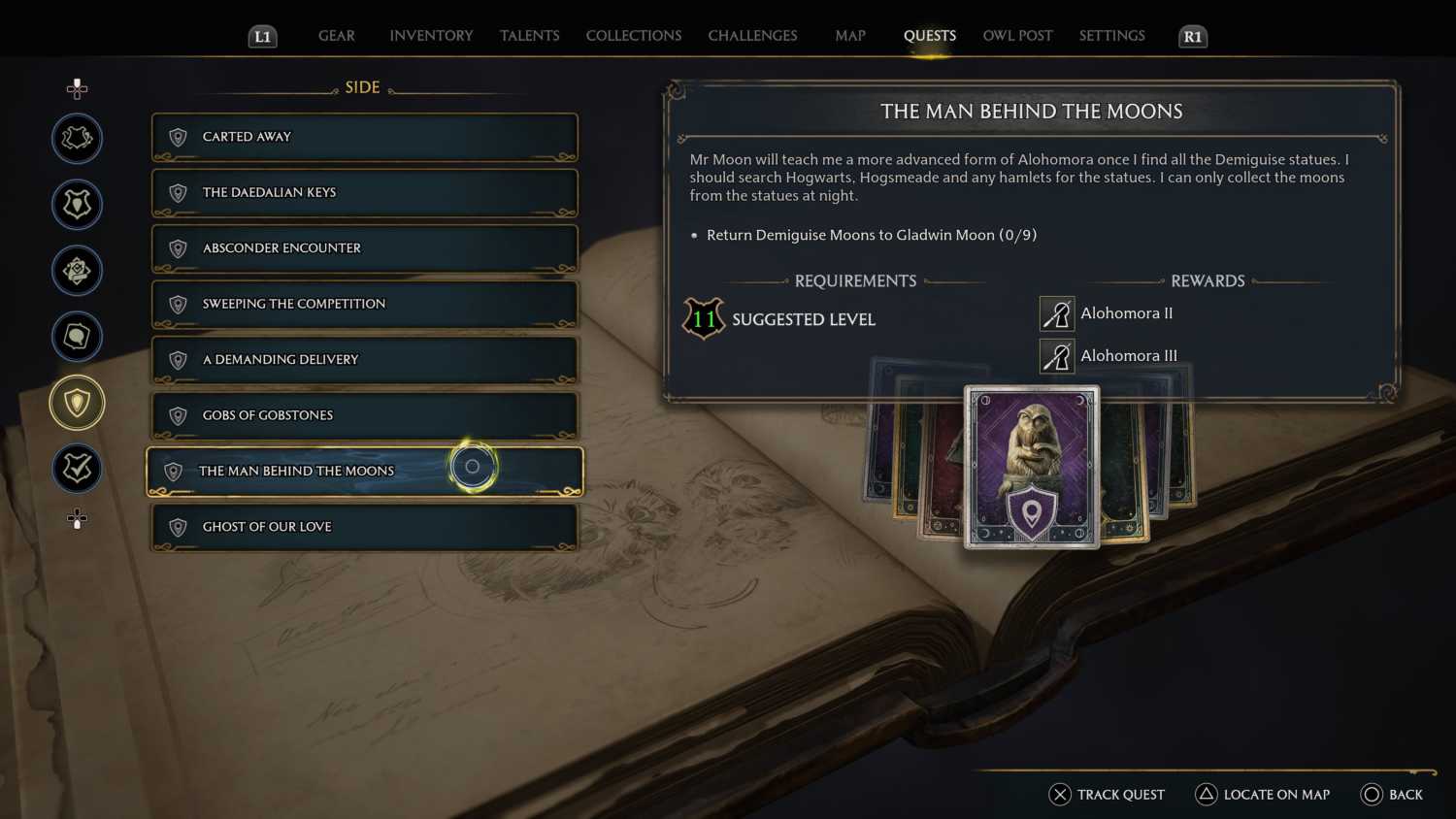Open the completed quests checkmark icon
The width and height of the screenshot is (1456, 819).
point(77,469)
